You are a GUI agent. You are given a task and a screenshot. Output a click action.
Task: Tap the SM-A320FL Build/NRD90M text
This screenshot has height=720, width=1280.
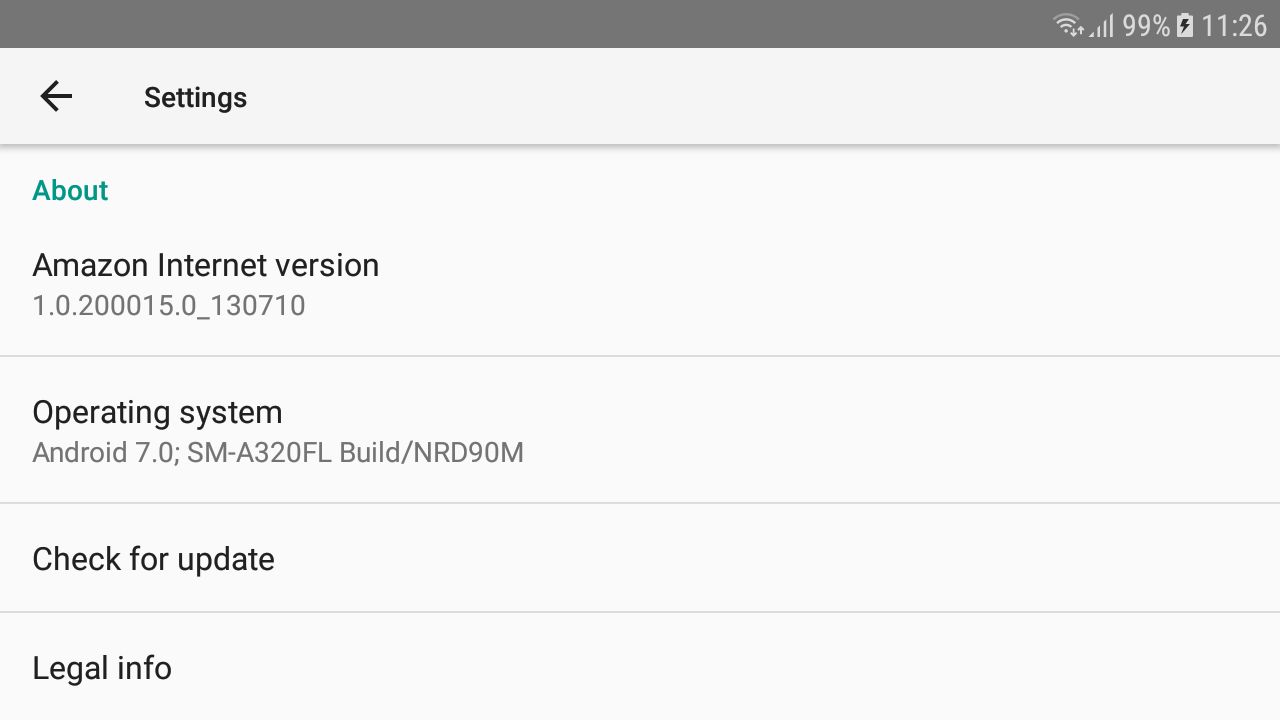click(355, 452)
